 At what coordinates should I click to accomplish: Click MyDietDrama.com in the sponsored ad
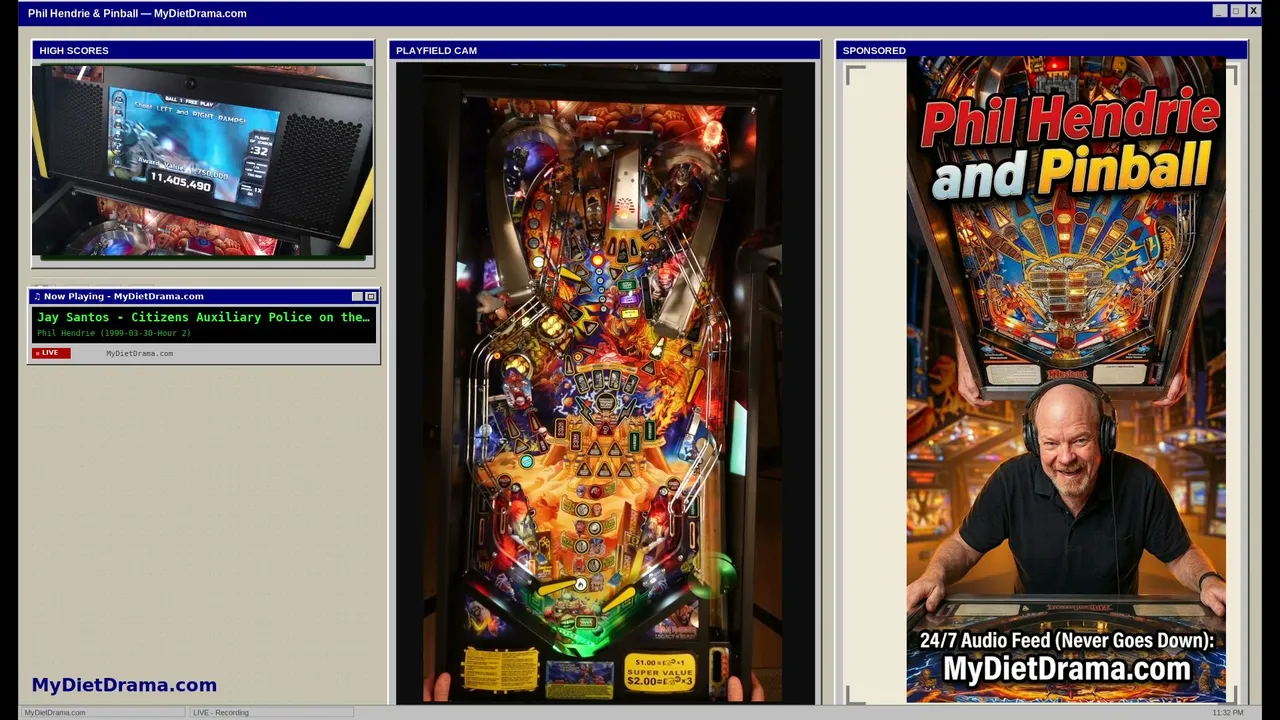(1067, 669)
